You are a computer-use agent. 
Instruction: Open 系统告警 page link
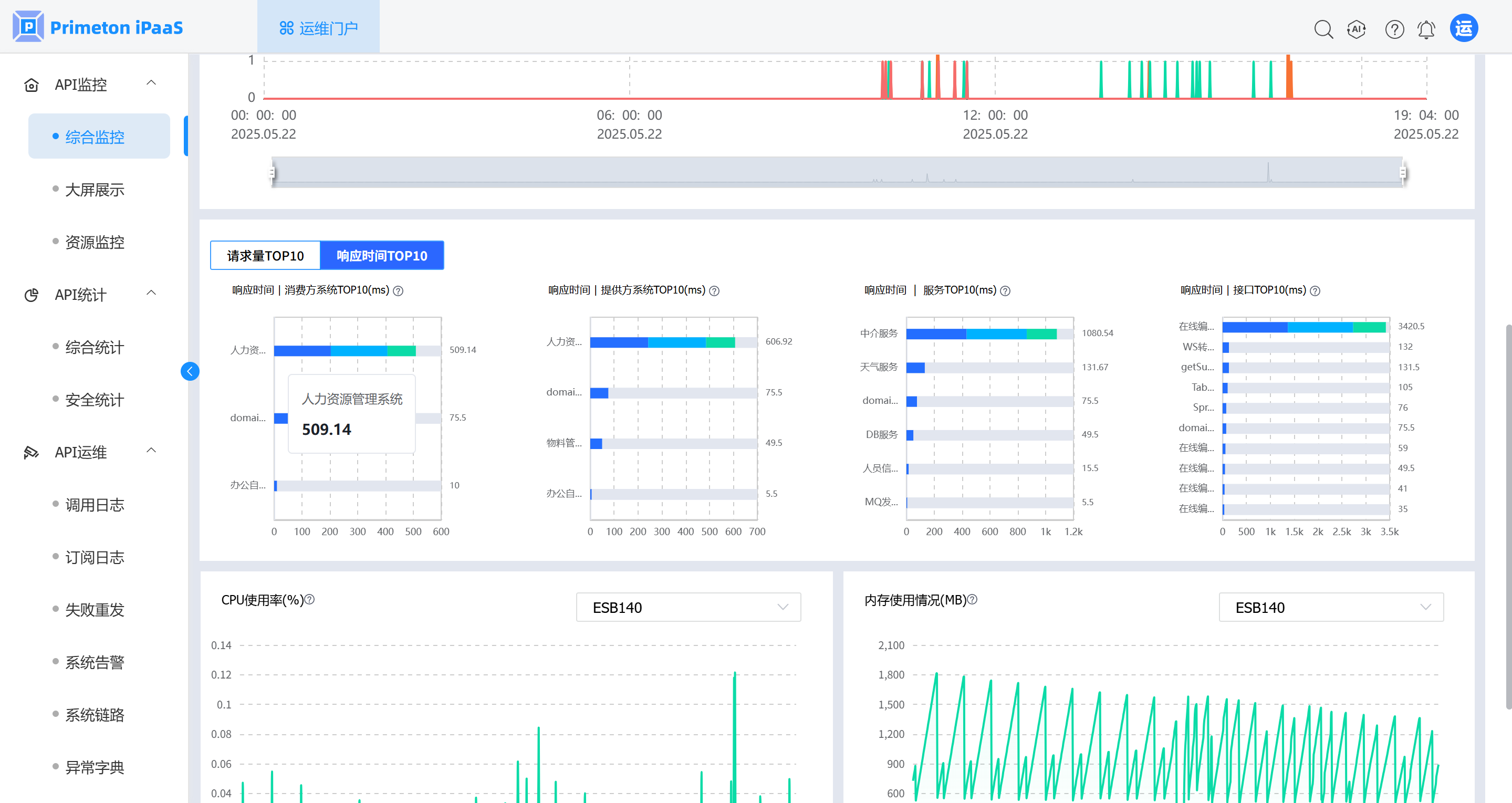point(95,662)
